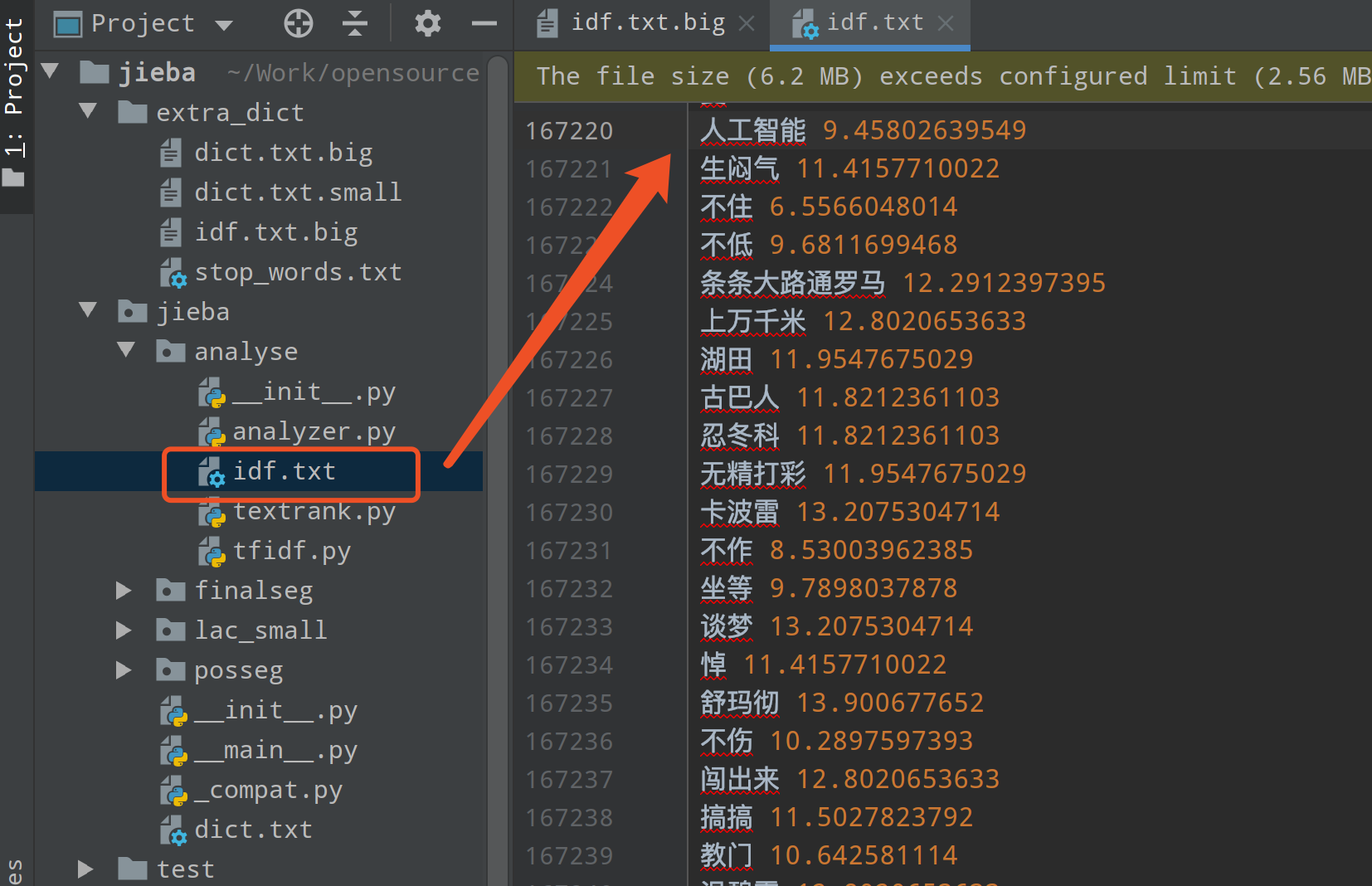Expand the posseg folder

124,669
